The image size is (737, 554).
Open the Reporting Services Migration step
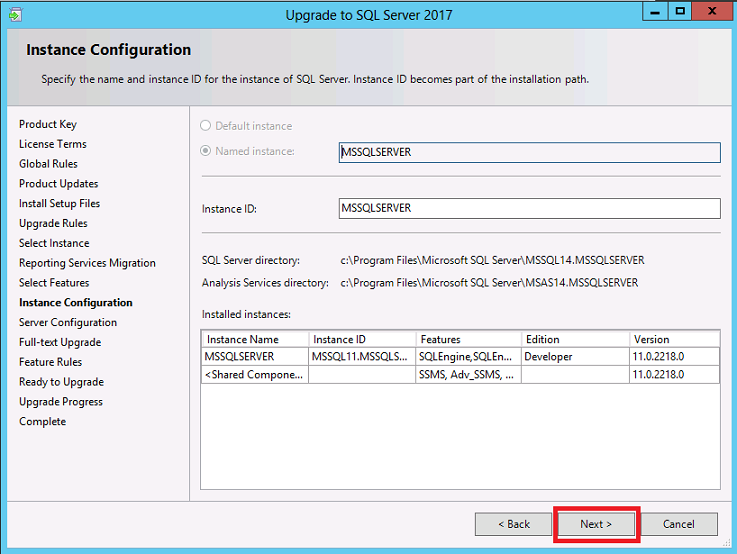(x=87, y=263)
